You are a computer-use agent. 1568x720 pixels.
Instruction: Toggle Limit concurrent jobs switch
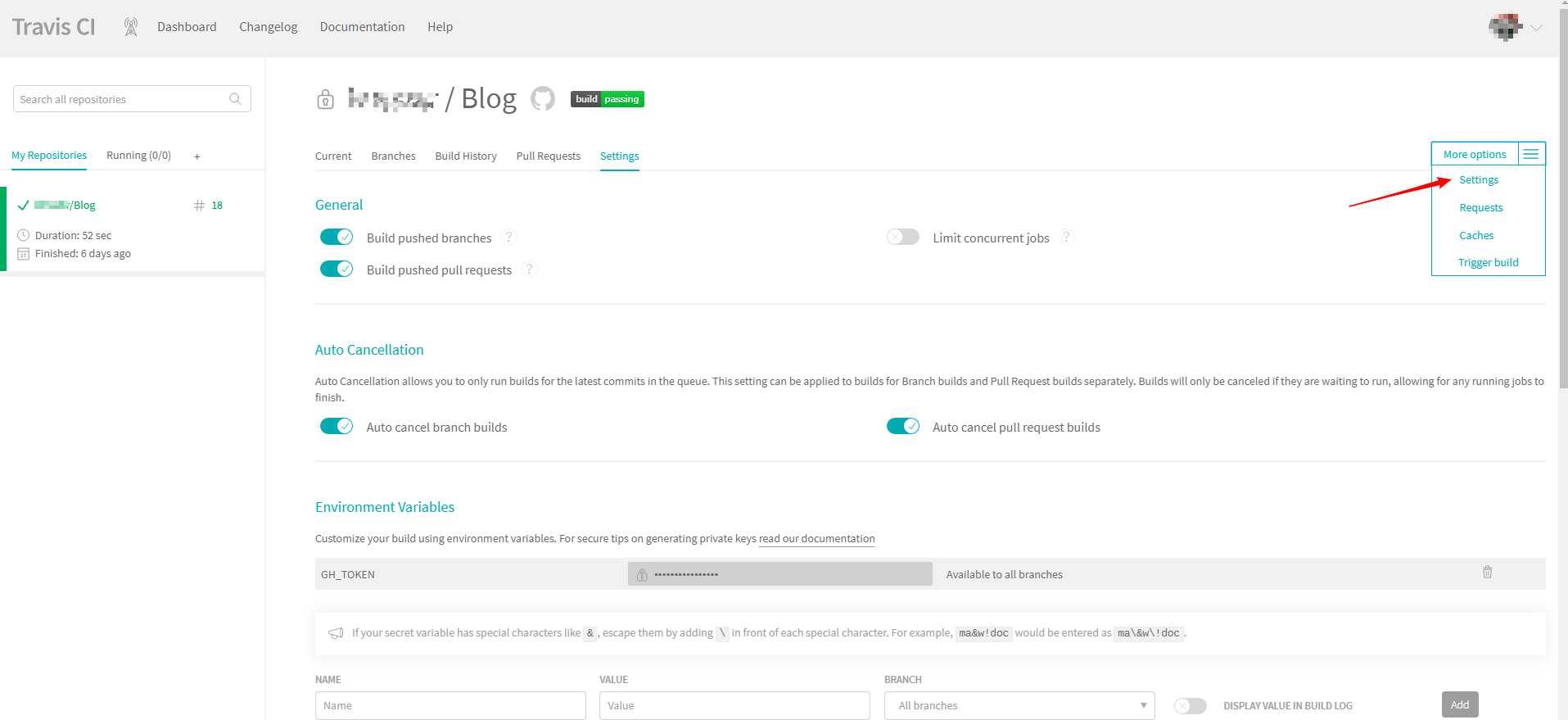coord(903,237)
